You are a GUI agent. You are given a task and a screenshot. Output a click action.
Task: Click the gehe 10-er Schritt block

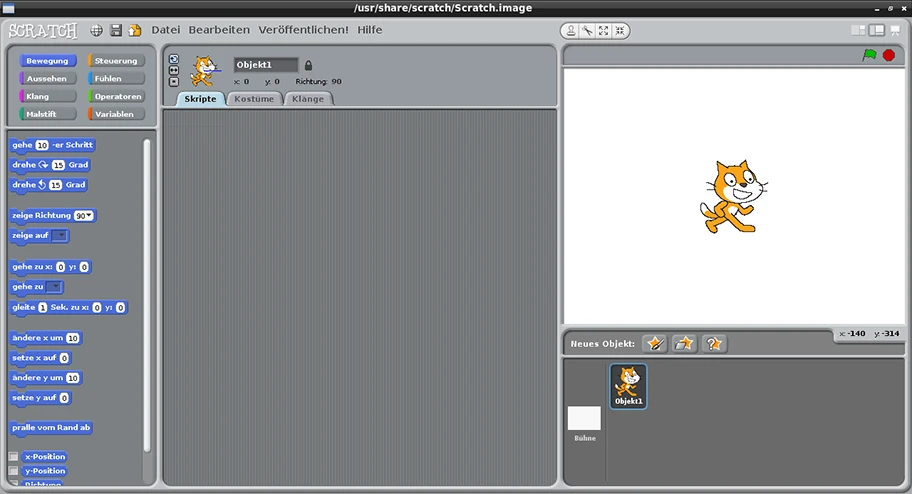tap(52, 145)
